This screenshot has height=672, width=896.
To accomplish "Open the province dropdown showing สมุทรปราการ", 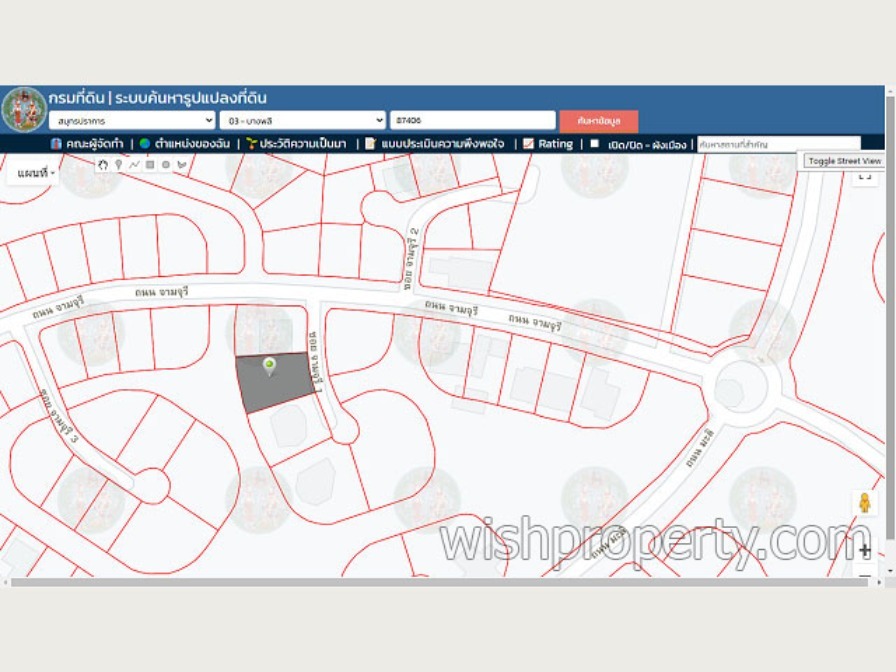I will (x=132, y=121).
